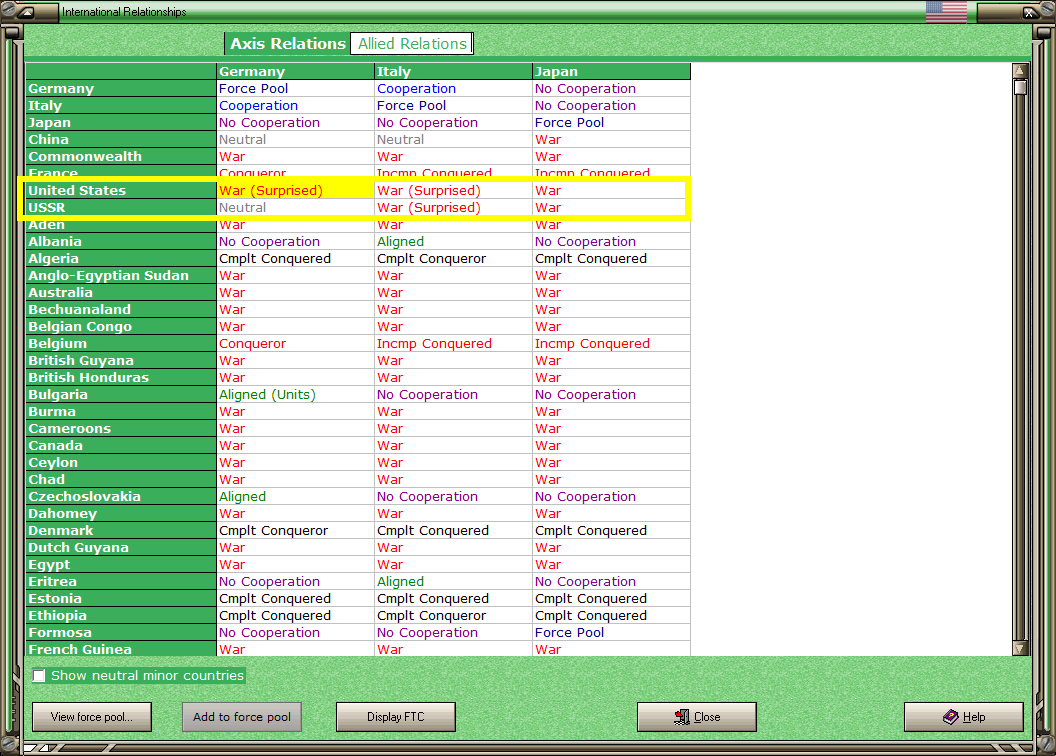Switch to the Allied Relations tab
1056x756 pixels.
411,44
